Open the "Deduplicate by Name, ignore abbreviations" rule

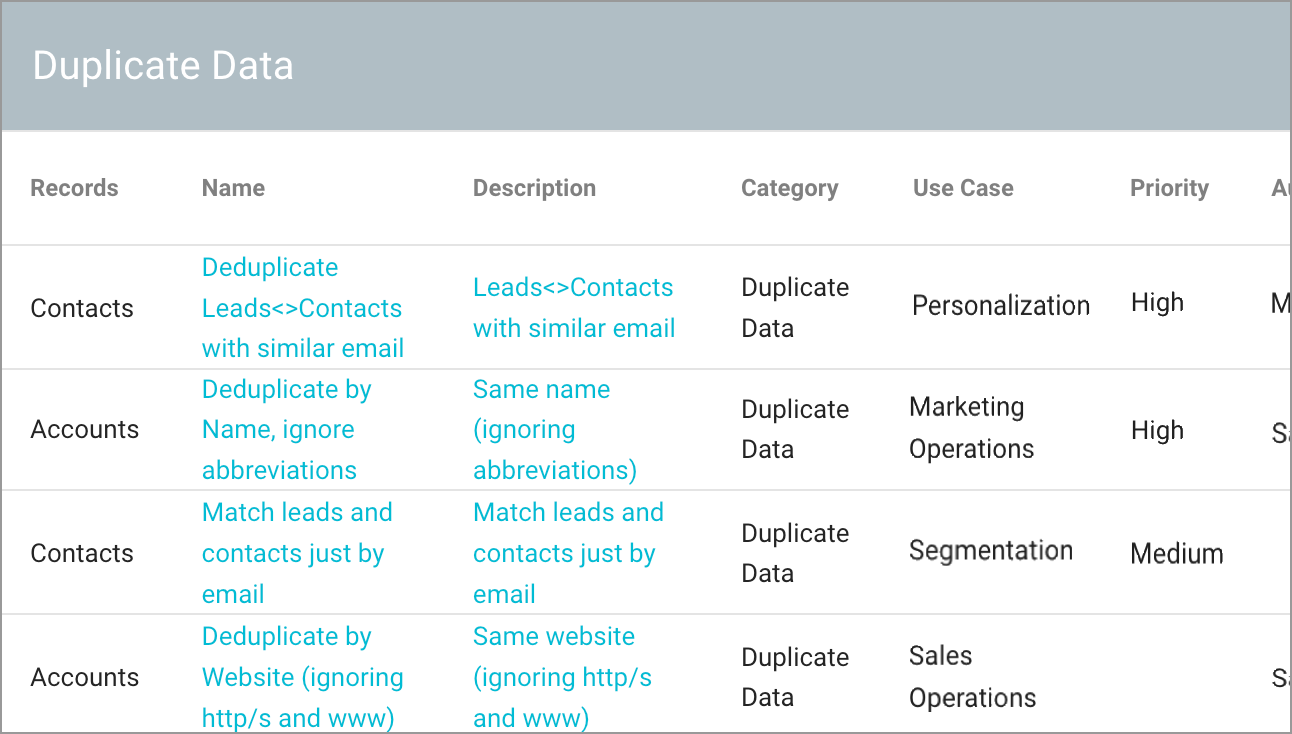(x=286, y=429)
